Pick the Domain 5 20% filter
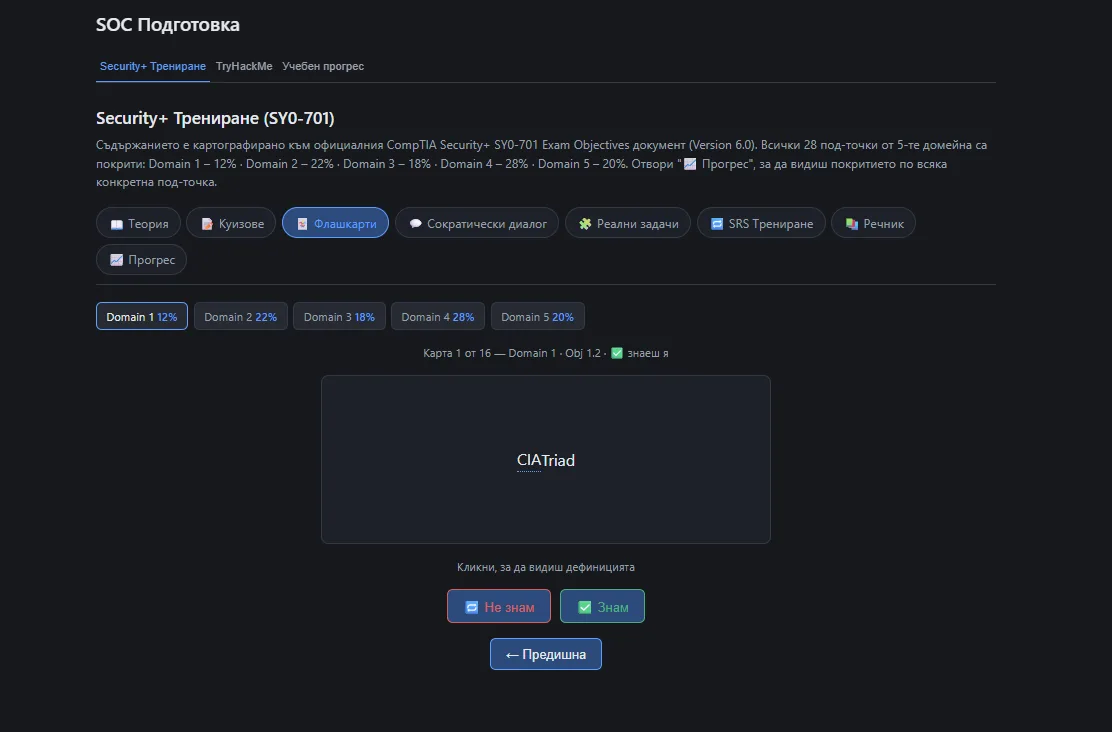1112x732 pixels. 538,316
